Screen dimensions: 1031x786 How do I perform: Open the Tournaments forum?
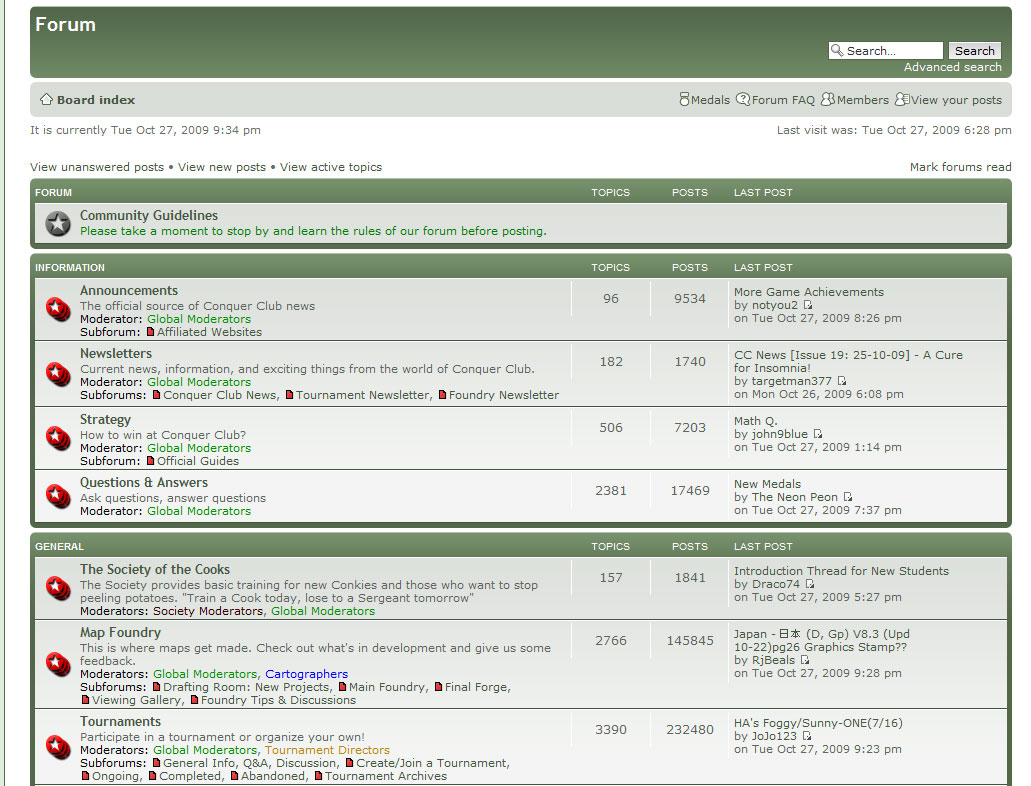[x=120, y=722]
